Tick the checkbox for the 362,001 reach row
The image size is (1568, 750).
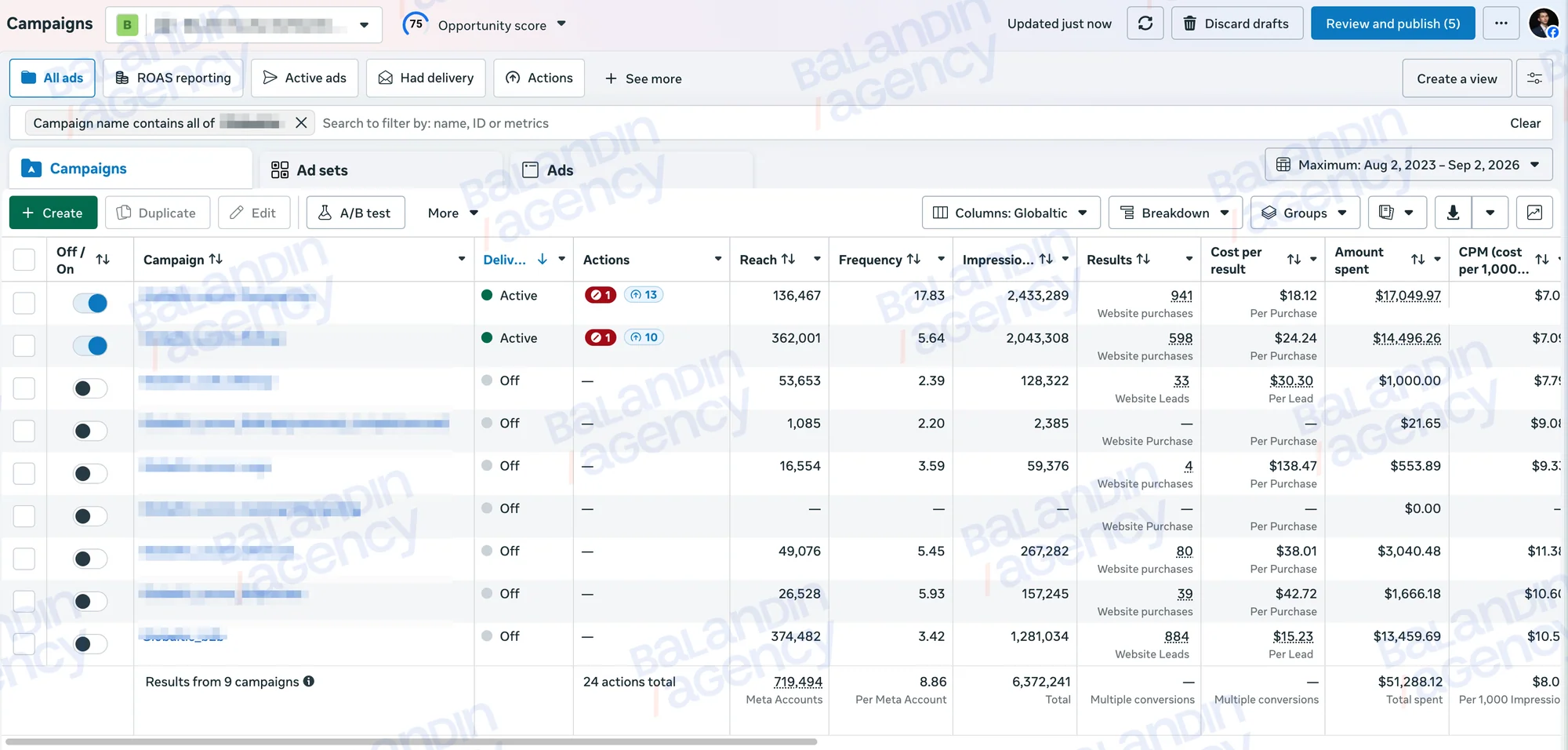(x=24, y=345)
